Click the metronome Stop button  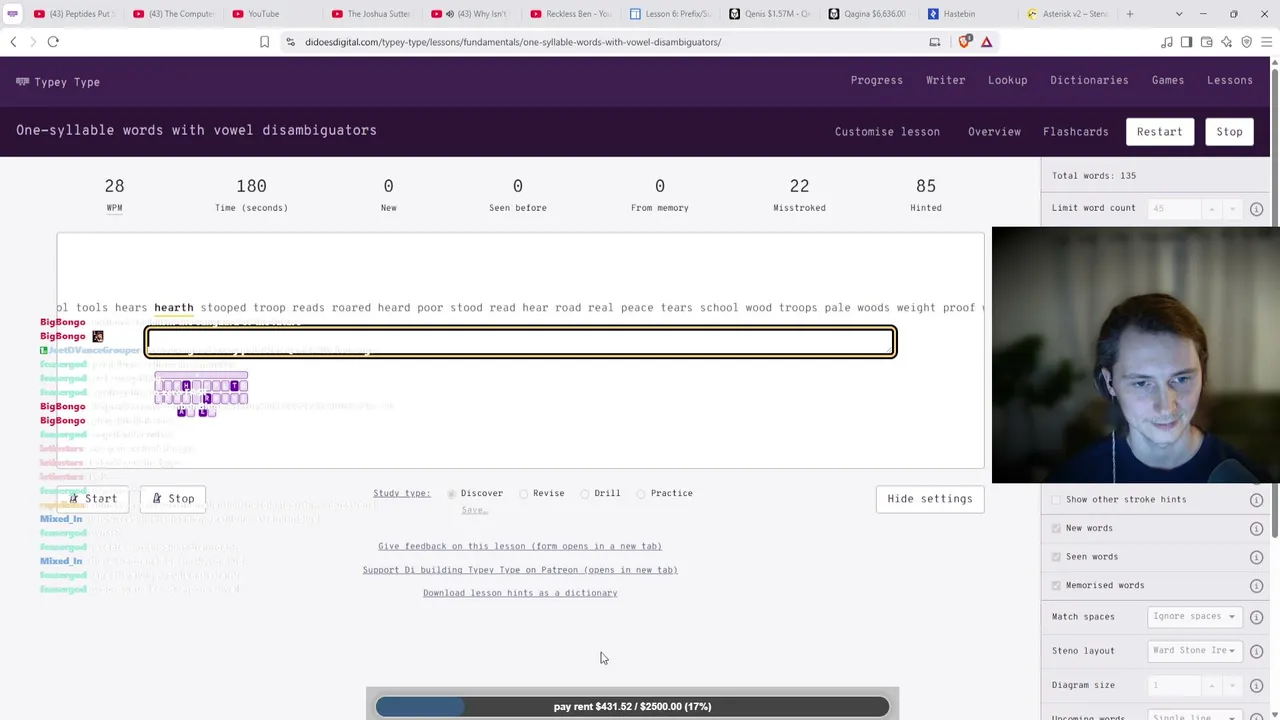tap(173, 499)
